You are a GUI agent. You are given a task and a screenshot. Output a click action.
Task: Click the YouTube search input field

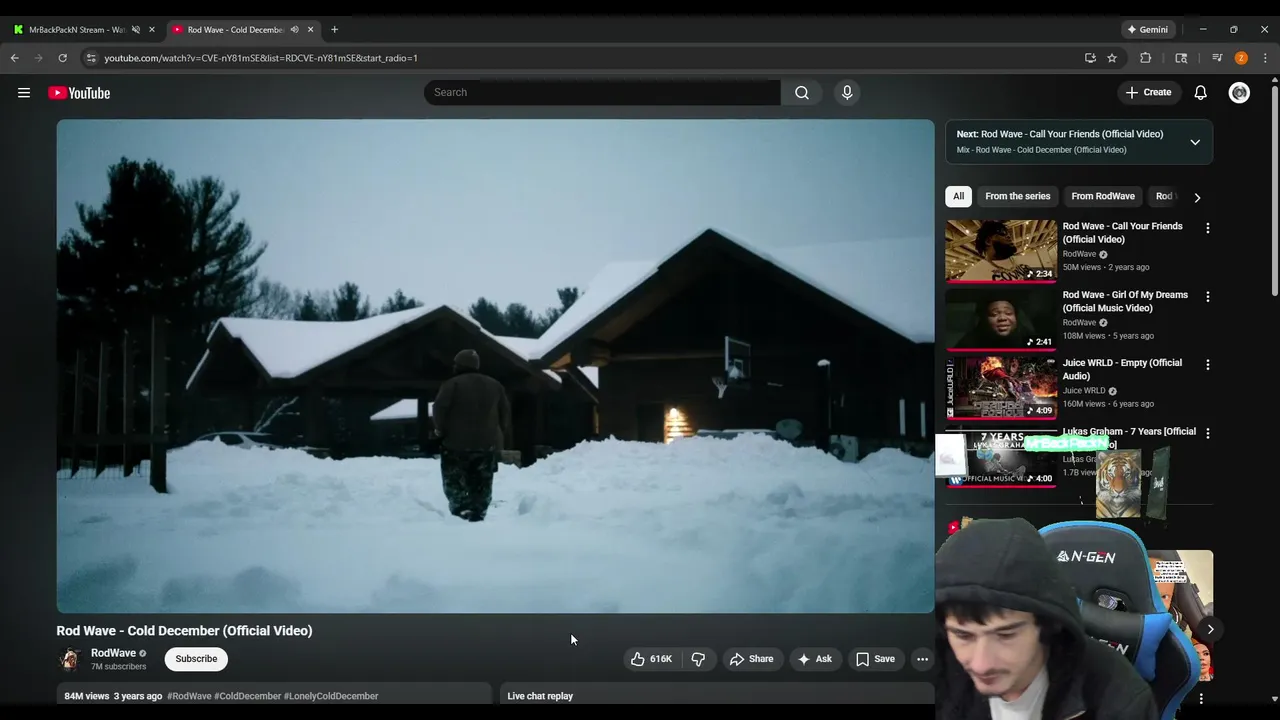pyautogui.click(x=602, y=93)
